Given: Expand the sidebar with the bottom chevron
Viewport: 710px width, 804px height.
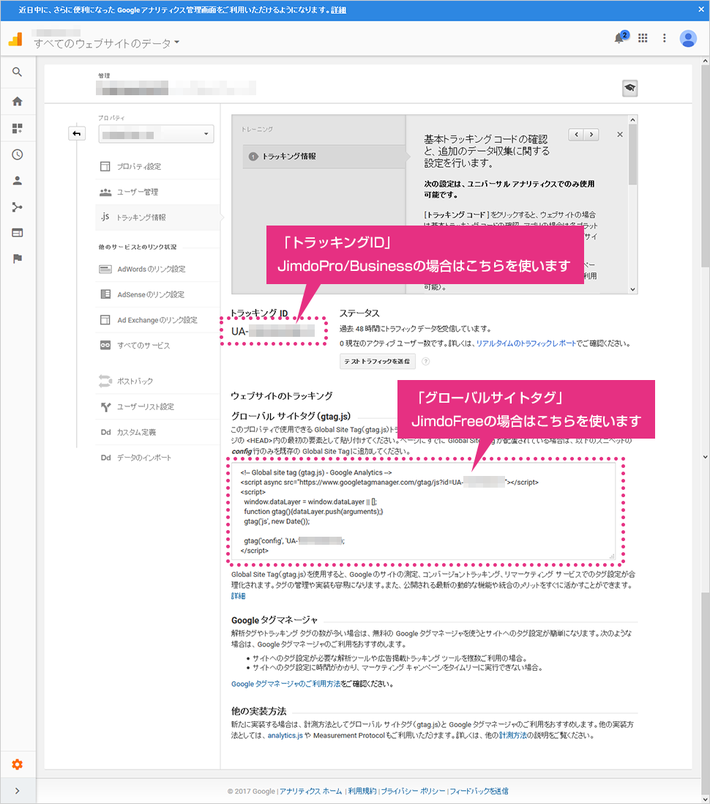Looking at the screenshot, I should pos(17,791).
